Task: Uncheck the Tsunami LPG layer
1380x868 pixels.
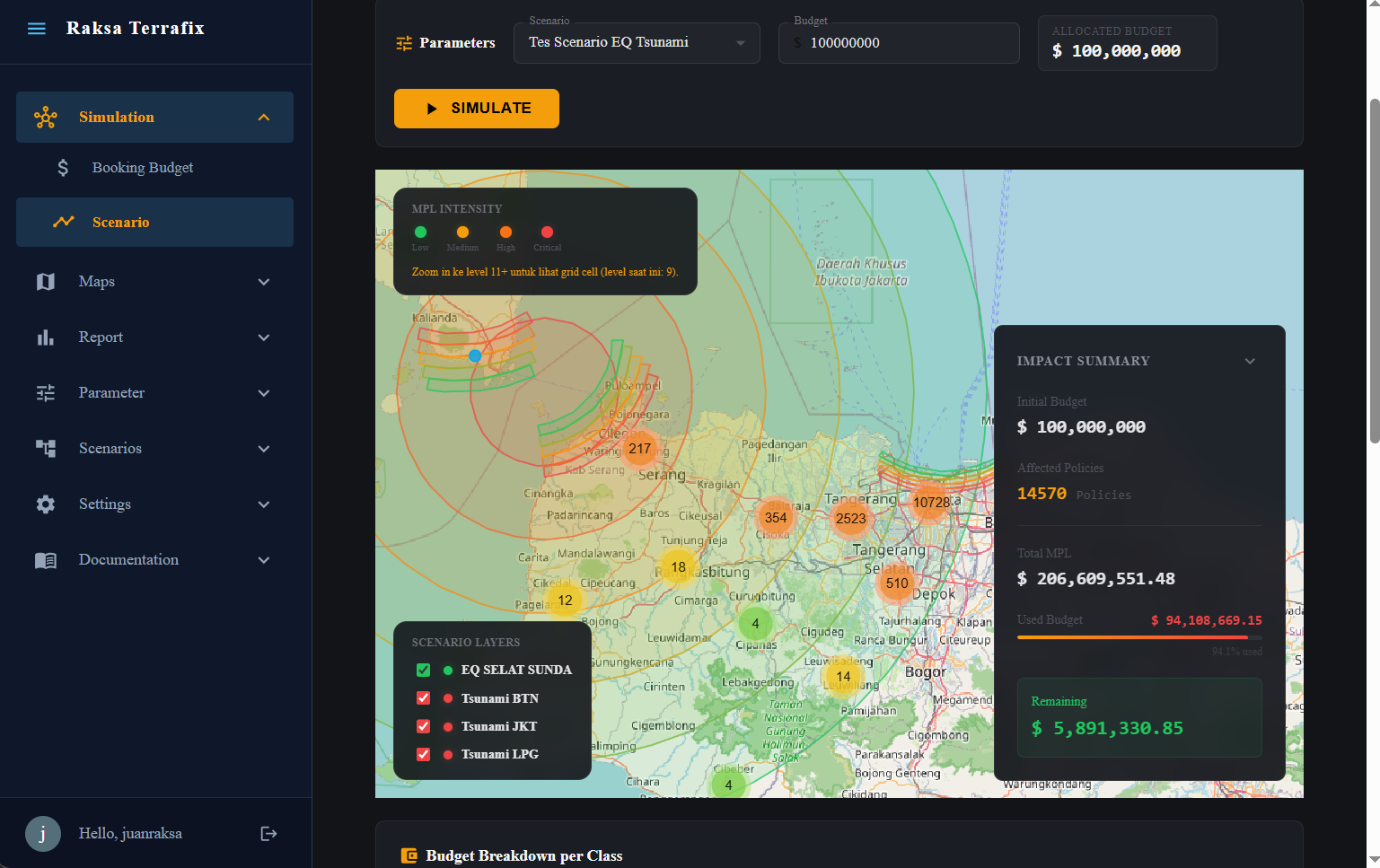Action: click(x=424, y=755)
